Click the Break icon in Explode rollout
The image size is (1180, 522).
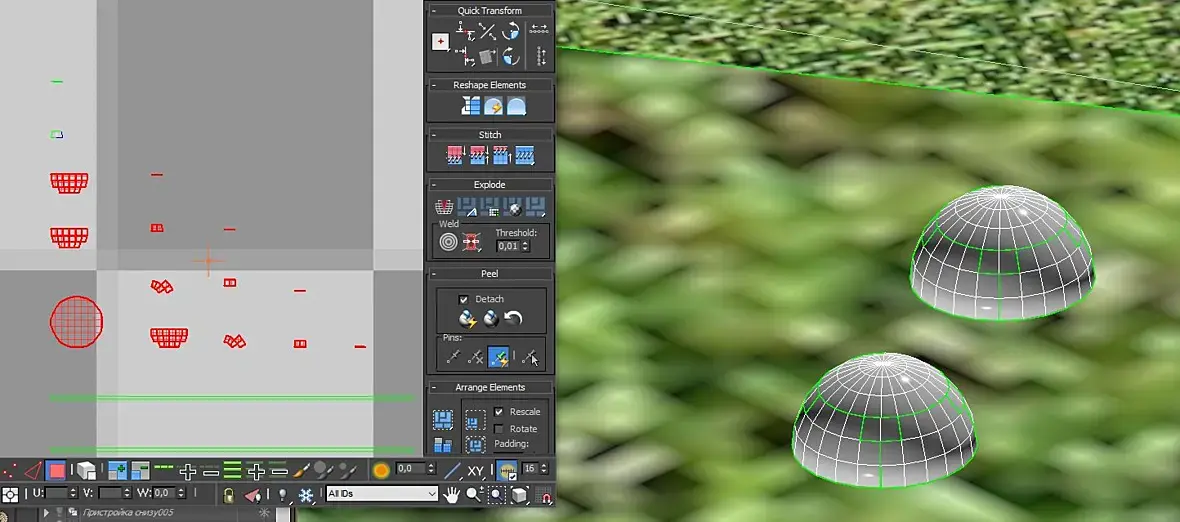coord(444,206)
